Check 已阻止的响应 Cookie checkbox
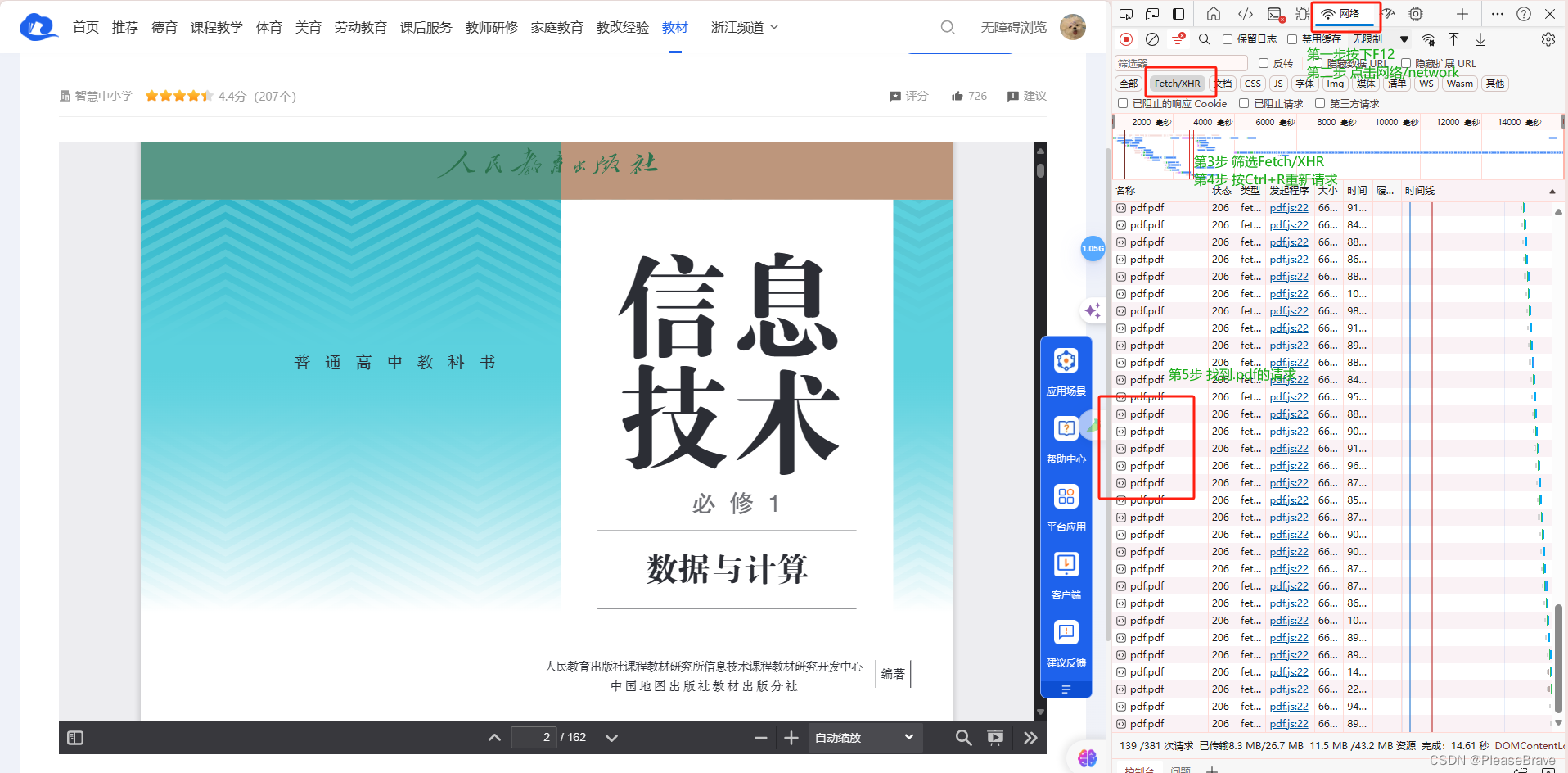 (x=1123, y=103)
